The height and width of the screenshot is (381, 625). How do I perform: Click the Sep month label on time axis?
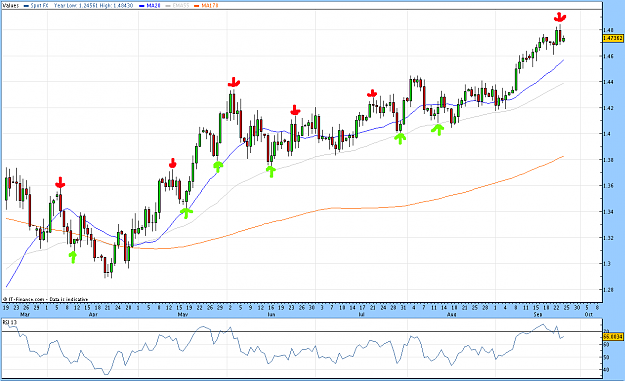click(538, 314)
